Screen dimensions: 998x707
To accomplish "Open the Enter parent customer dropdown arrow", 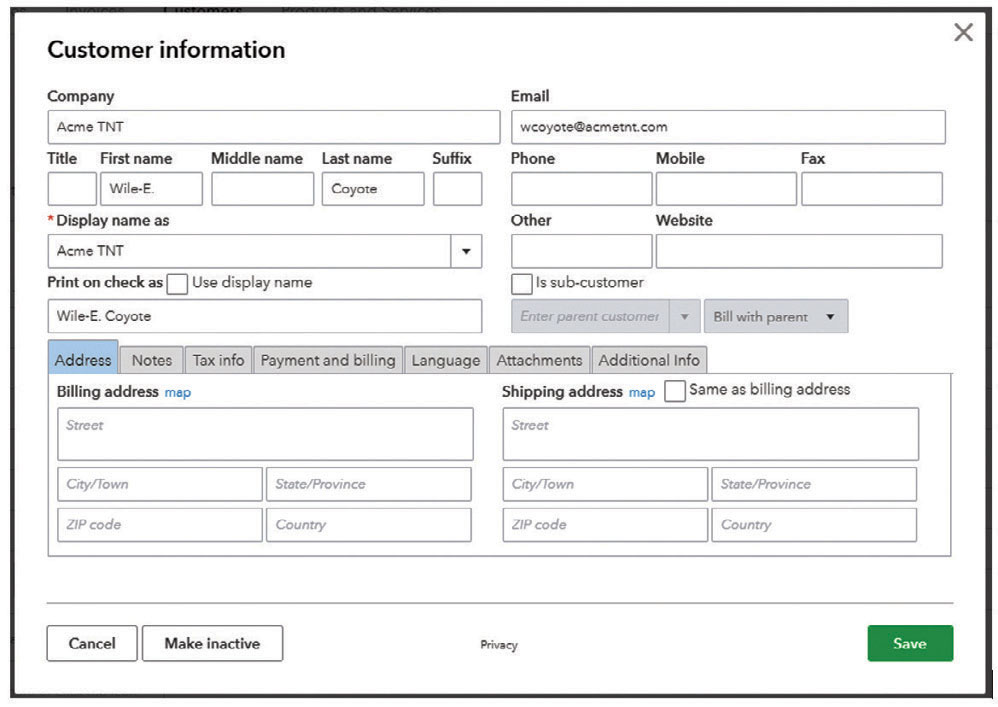I will click(684, 317).
